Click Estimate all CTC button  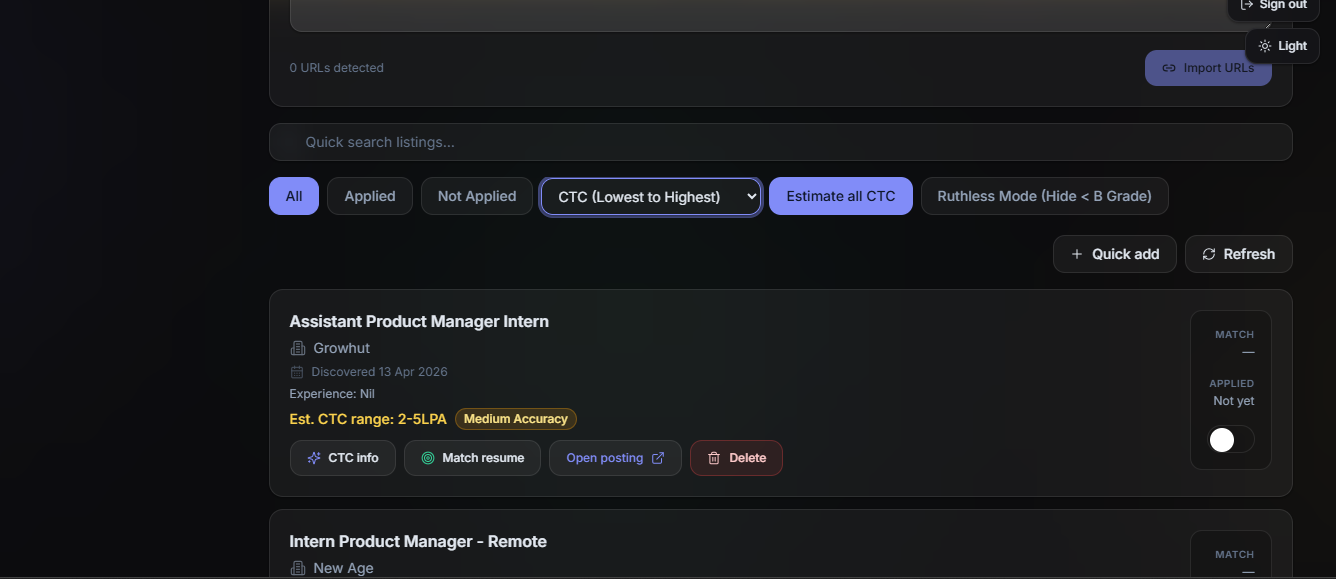tap(841, 196)
